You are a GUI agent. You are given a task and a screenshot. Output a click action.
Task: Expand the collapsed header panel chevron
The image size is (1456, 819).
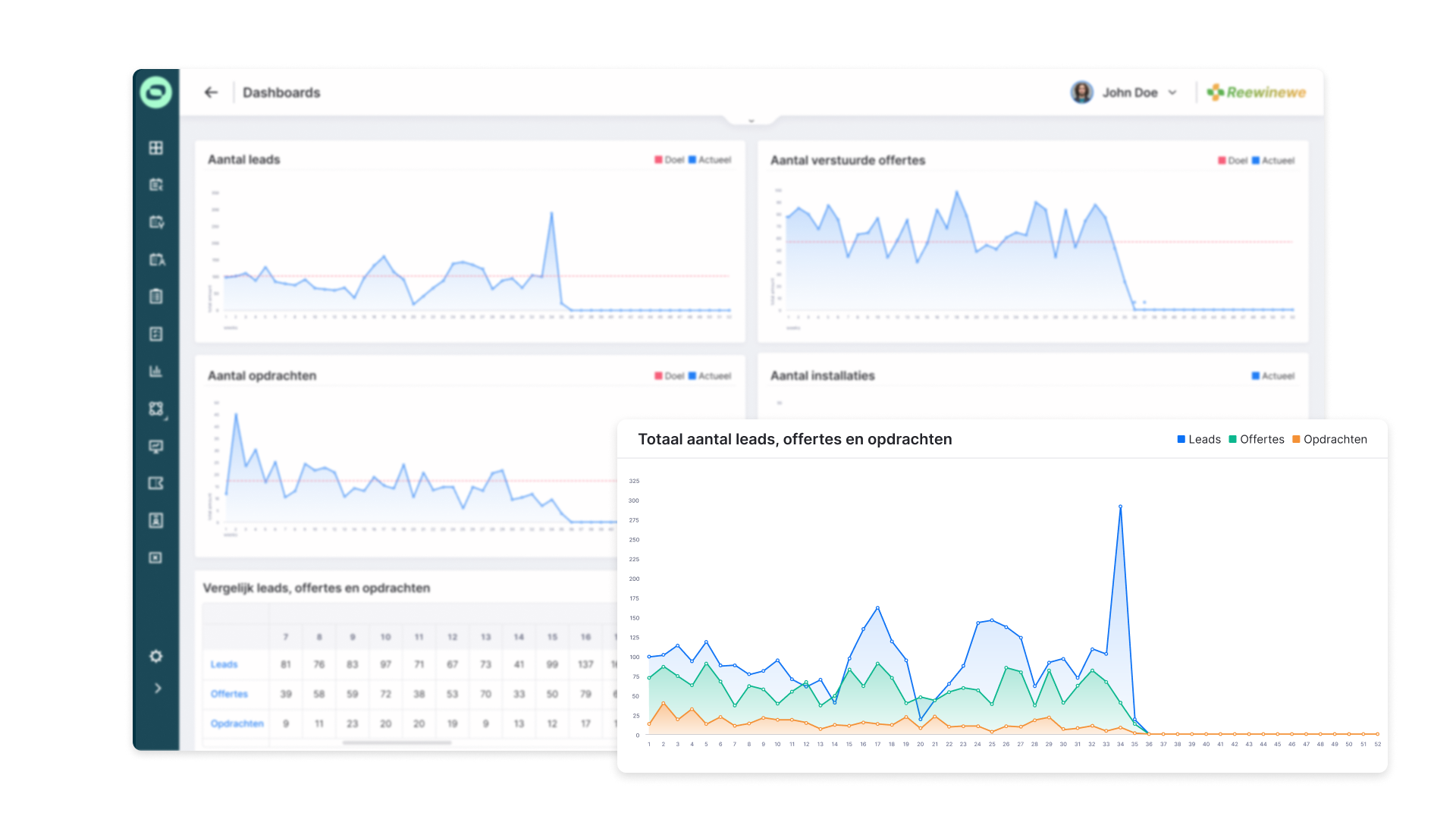tap(751, 121)
